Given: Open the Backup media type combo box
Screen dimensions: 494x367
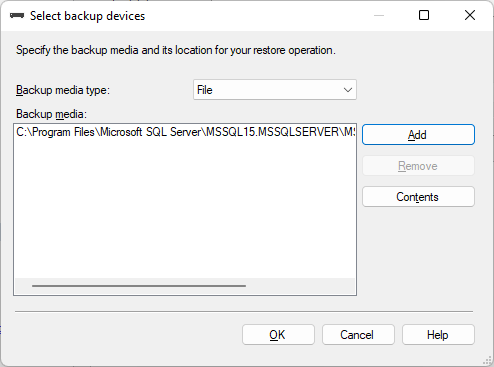Looking at the screenshot, I should pyautogui.click(x=275, y=90).
